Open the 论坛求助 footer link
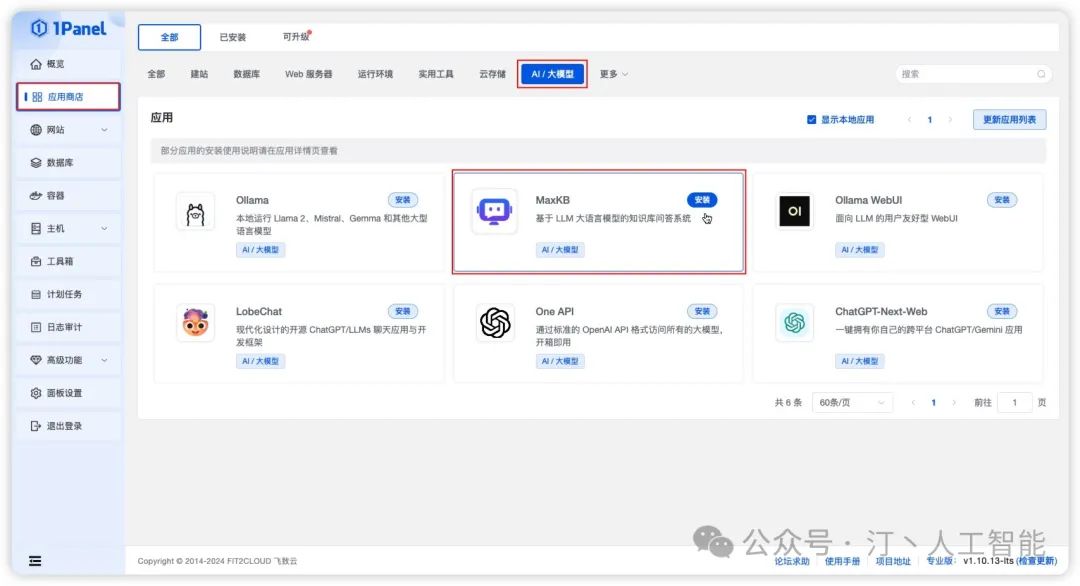The height and width of the screenshot is (586, 1080). pyautogui.click(x=791, y=562)
